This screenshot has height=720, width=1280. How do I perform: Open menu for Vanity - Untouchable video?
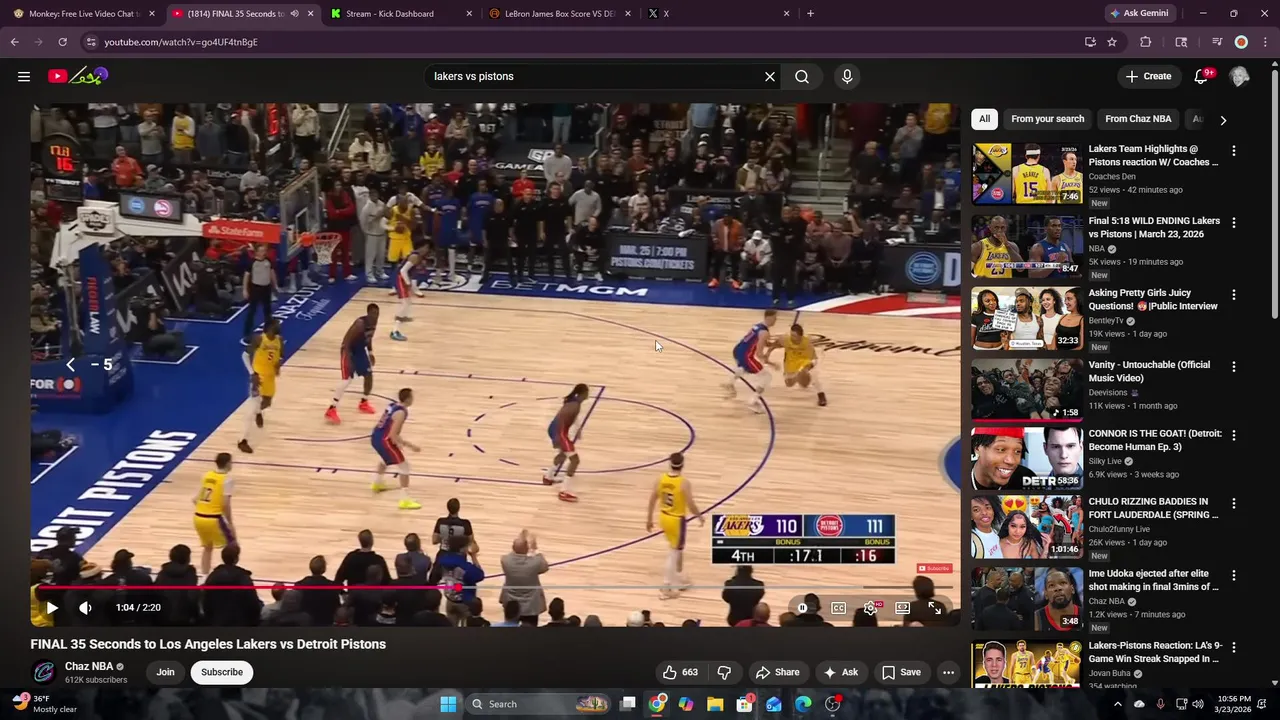coord(1234,366)
